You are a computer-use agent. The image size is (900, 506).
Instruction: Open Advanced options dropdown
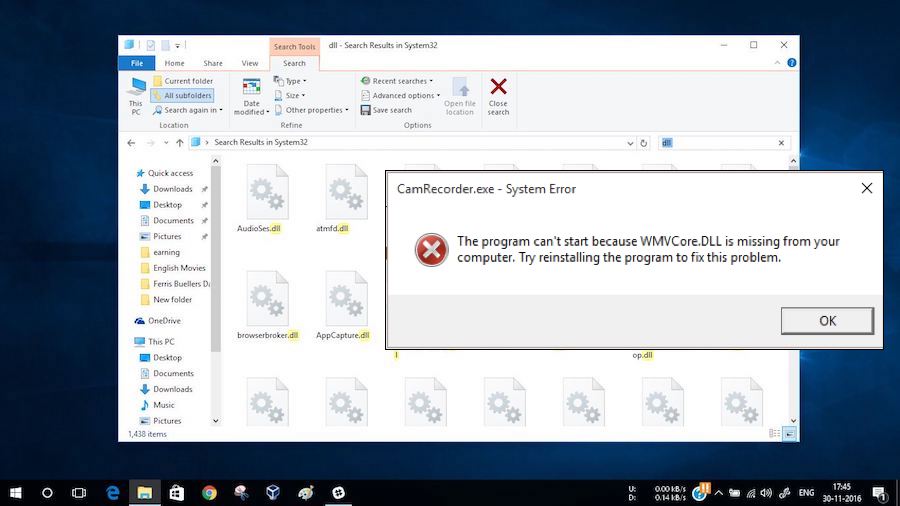[x=400, y=95]
